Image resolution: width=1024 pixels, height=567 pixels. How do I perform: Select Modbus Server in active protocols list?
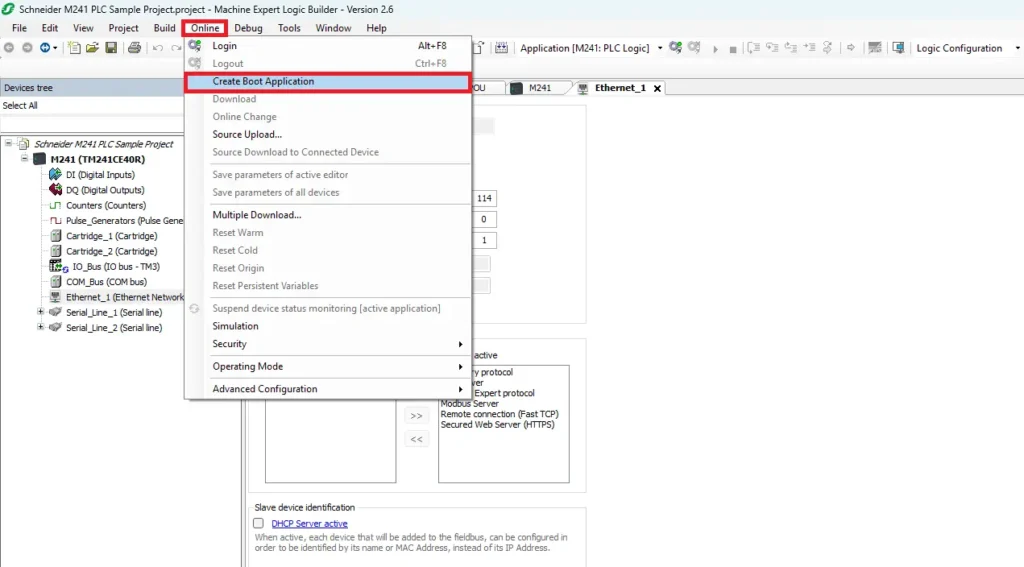click(x=470, y=404)
